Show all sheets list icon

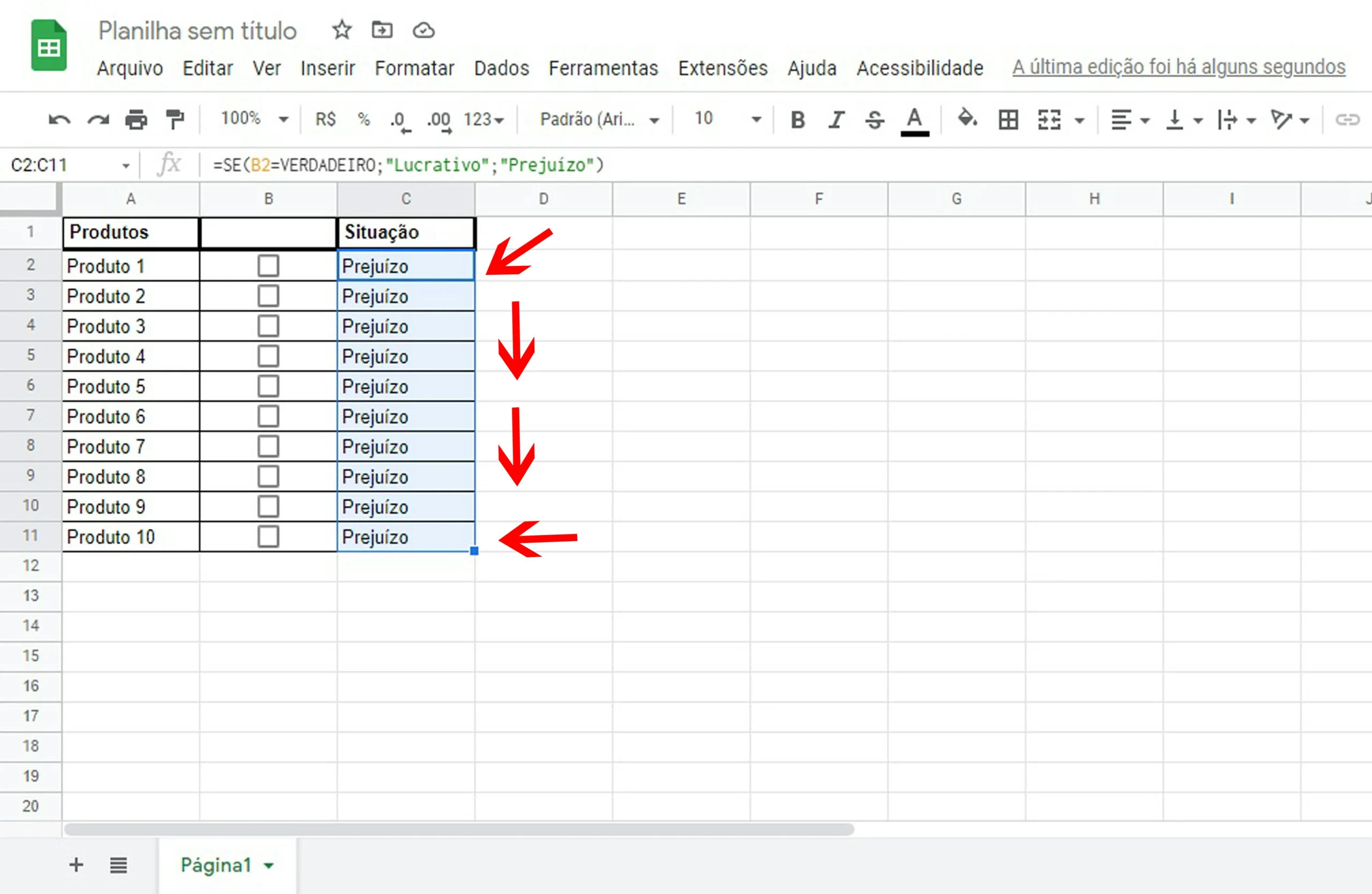pos(118,865)
